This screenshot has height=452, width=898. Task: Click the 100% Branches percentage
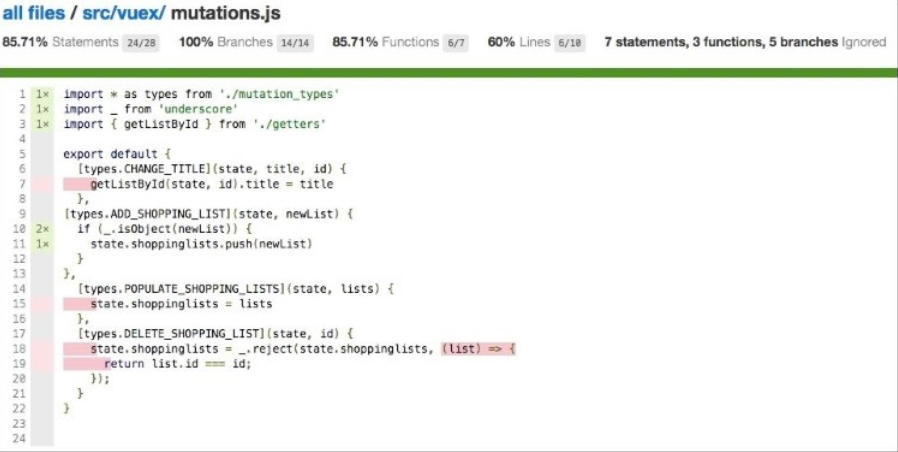point(196,42)
